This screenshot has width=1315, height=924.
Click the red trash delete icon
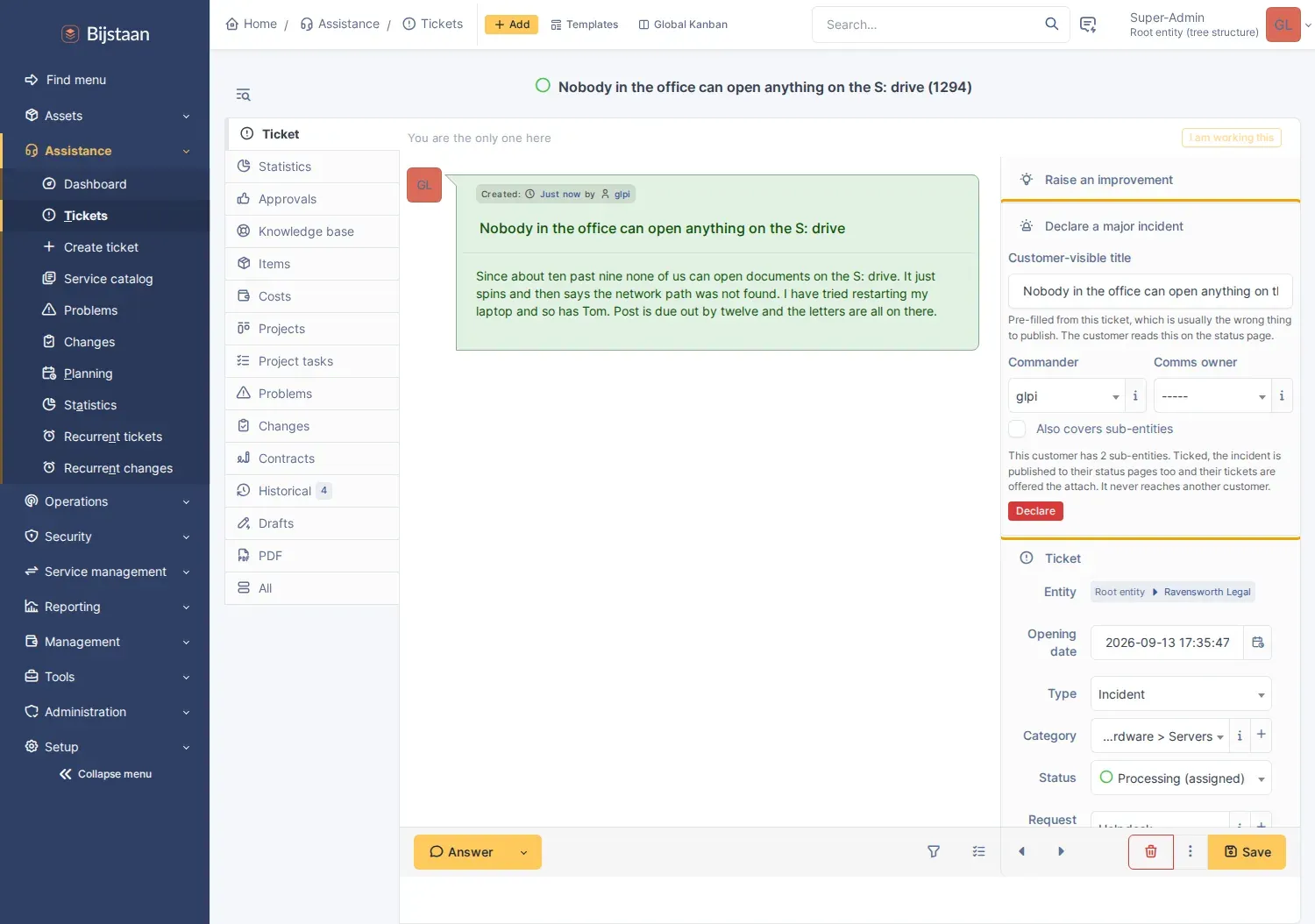coord(1150,851)
